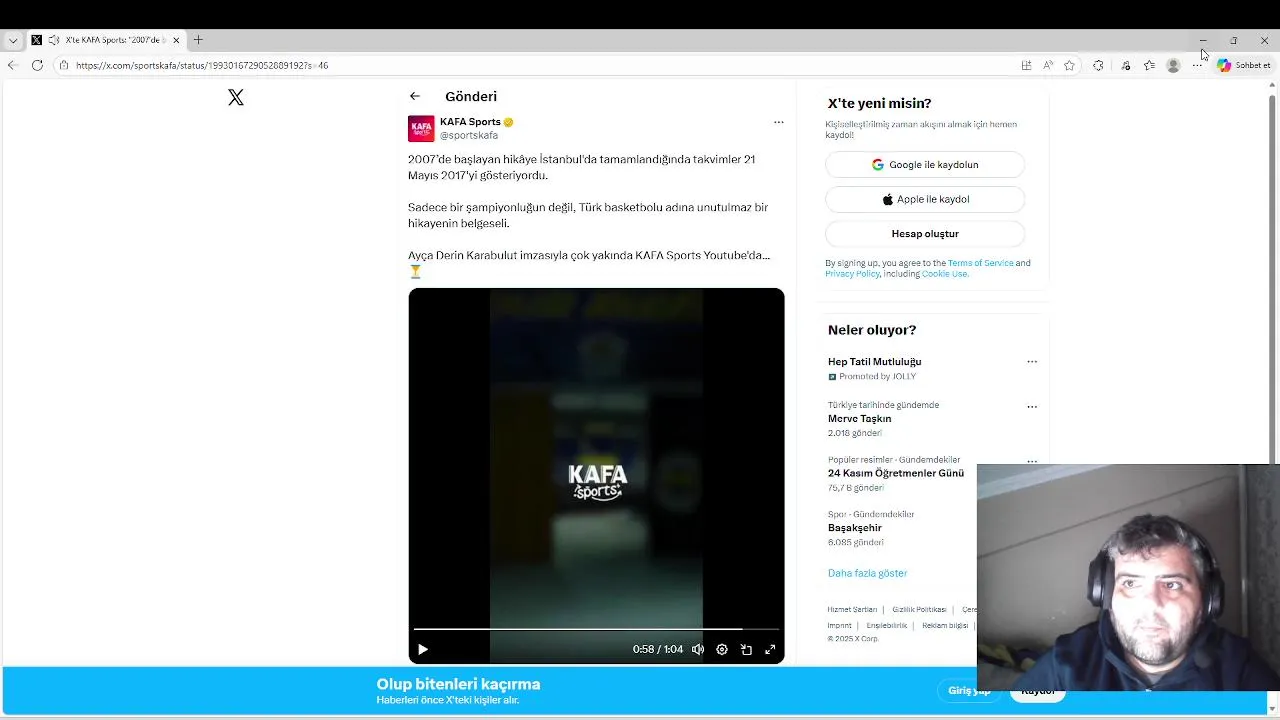Open Reklam bilgisi footer link
This screenshot has width=1280, height=720.
click(x=945, y=625)
